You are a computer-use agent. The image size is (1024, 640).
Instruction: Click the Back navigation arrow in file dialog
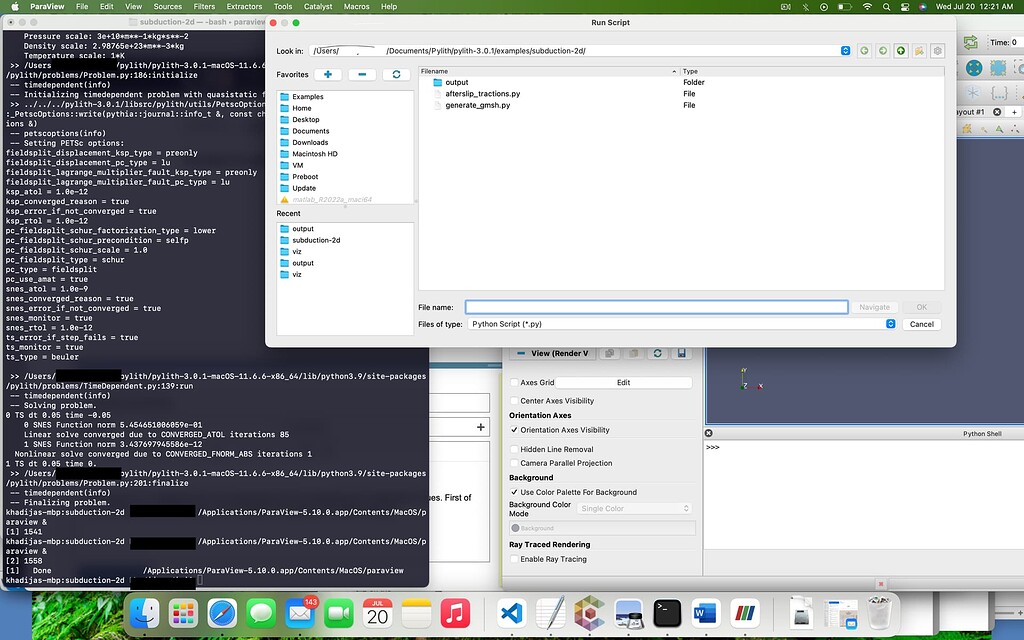(x=864, y=50)
